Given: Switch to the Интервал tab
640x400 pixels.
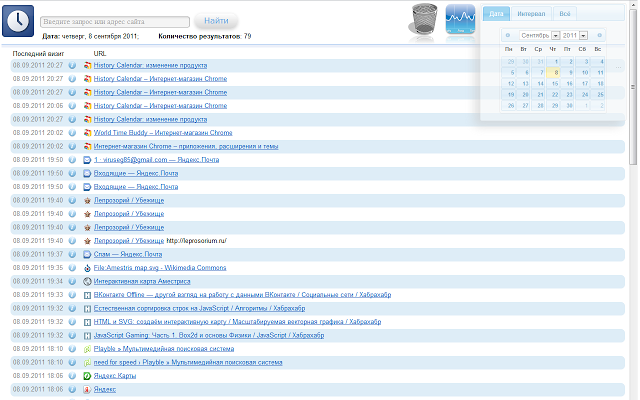Looking at the screenshot, I should pyautogui.click(x=531, y=13).
